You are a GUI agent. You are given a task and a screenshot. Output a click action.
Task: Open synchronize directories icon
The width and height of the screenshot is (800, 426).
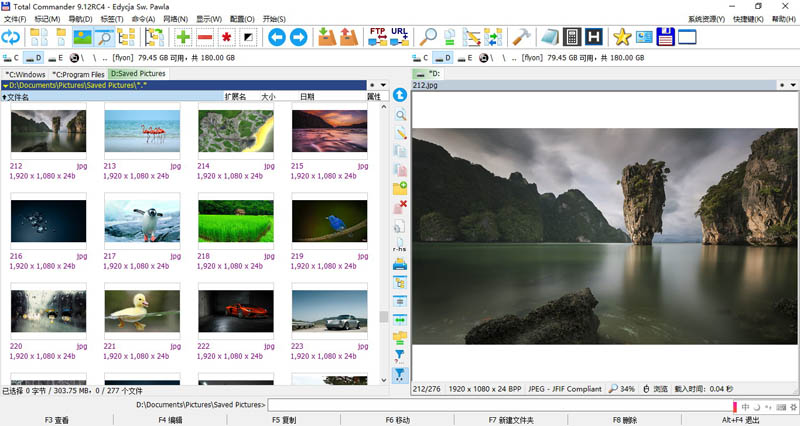coord(493,37)
